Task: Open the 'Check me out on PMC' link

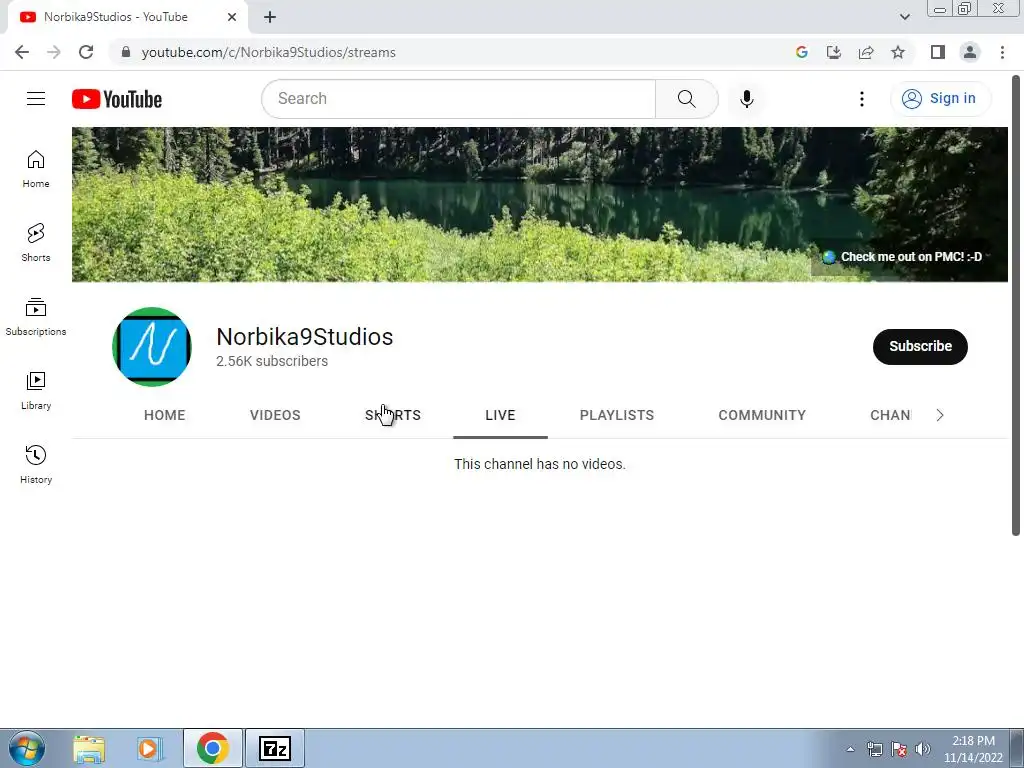Action: (x=903, y=257)
